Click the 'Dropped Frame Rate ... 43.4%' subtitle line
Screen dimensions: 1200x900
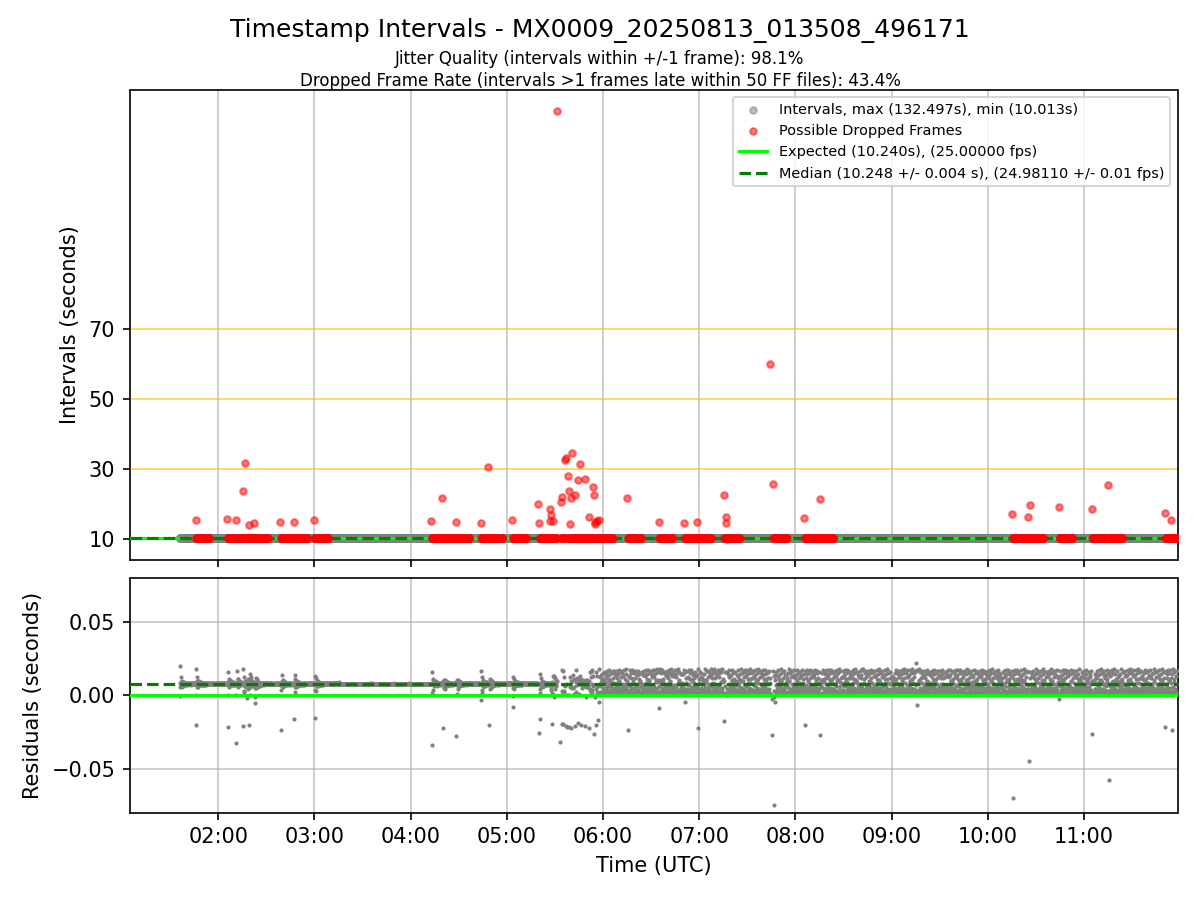pyautogui.click(x=599, y=80)
